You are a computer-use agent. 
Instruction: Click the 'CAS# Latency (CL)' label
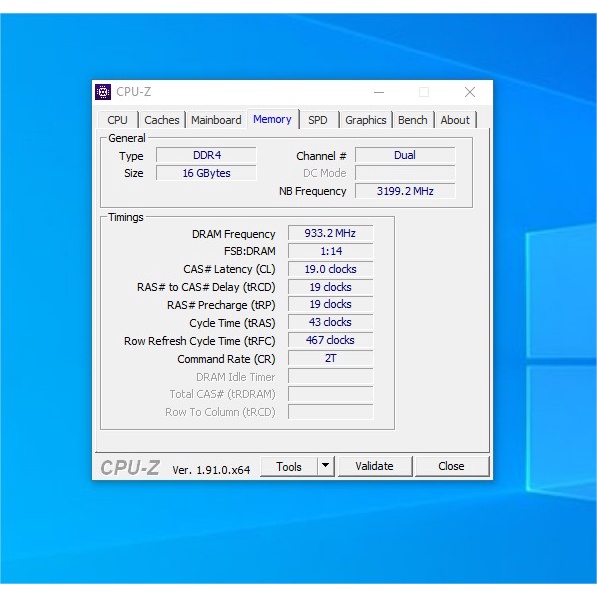pos(229,269)
